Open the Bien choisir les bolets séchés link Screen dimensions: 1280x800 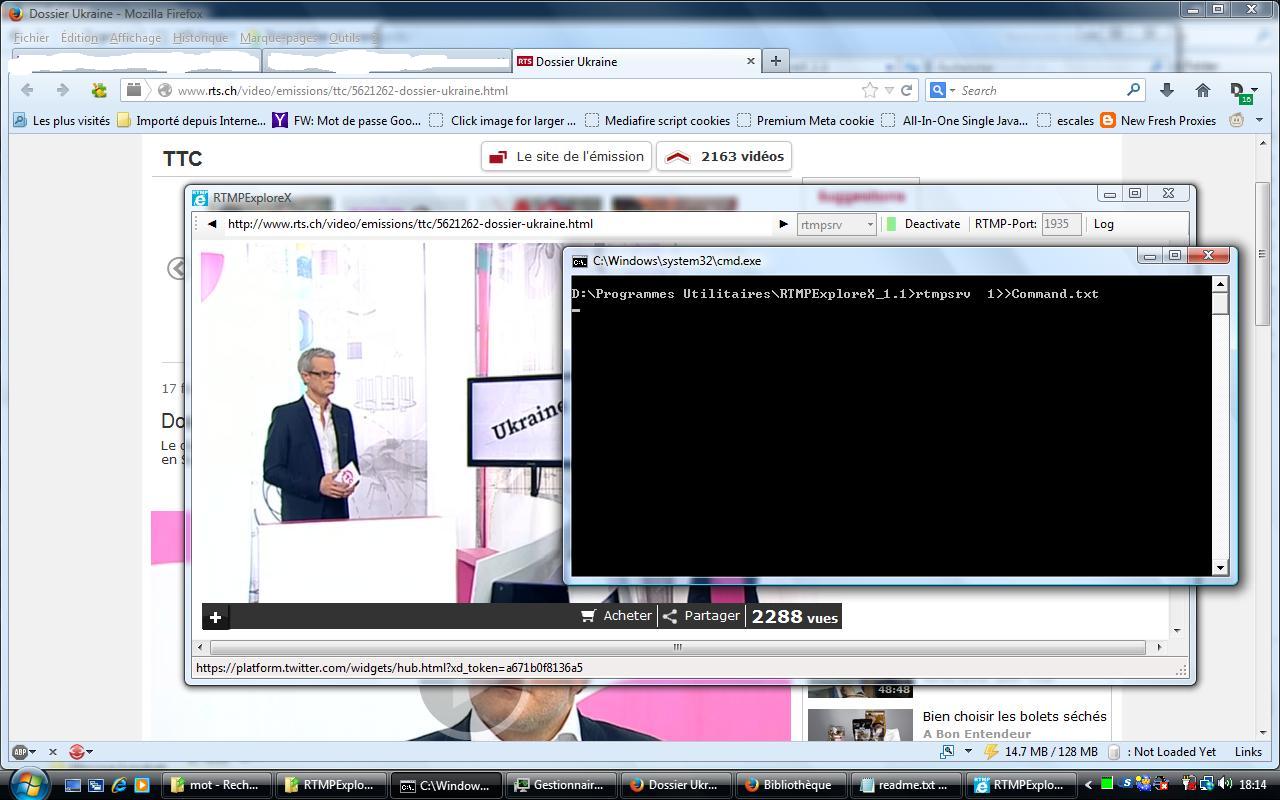point(1014,716)
